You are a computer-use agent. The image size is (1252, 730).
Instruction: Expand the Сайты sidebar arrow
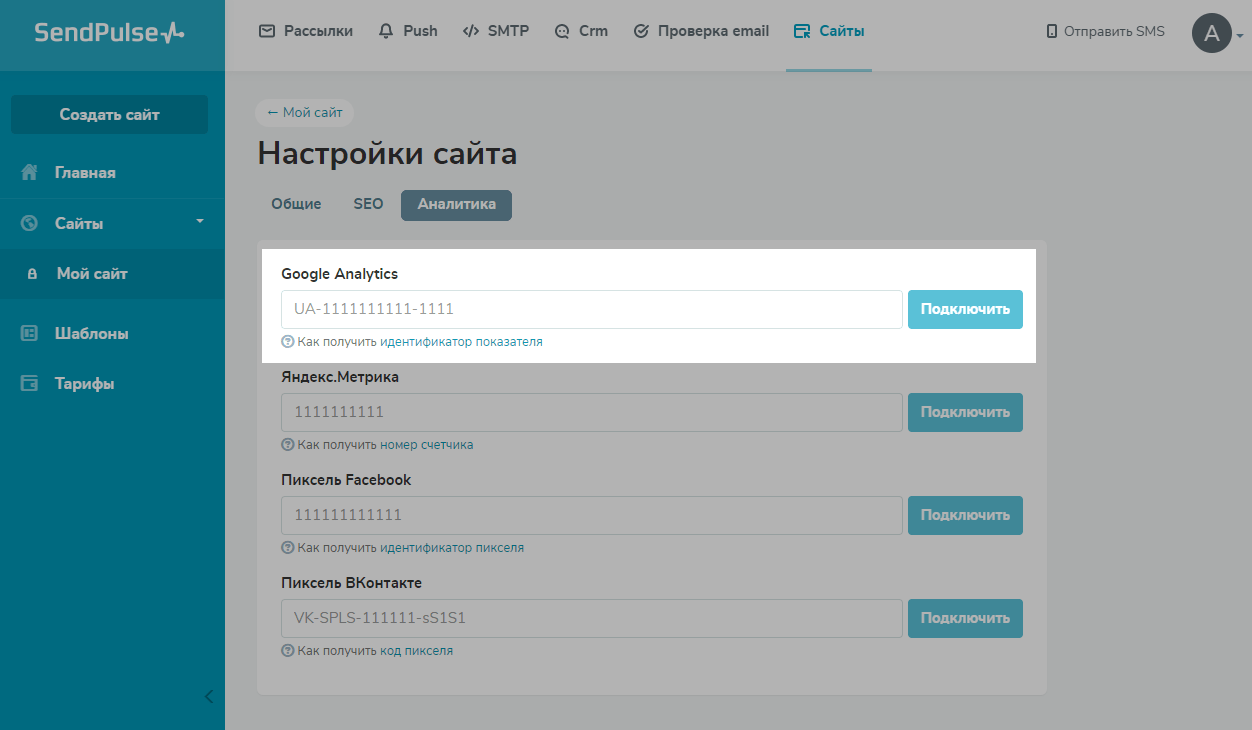click(199, 221)
